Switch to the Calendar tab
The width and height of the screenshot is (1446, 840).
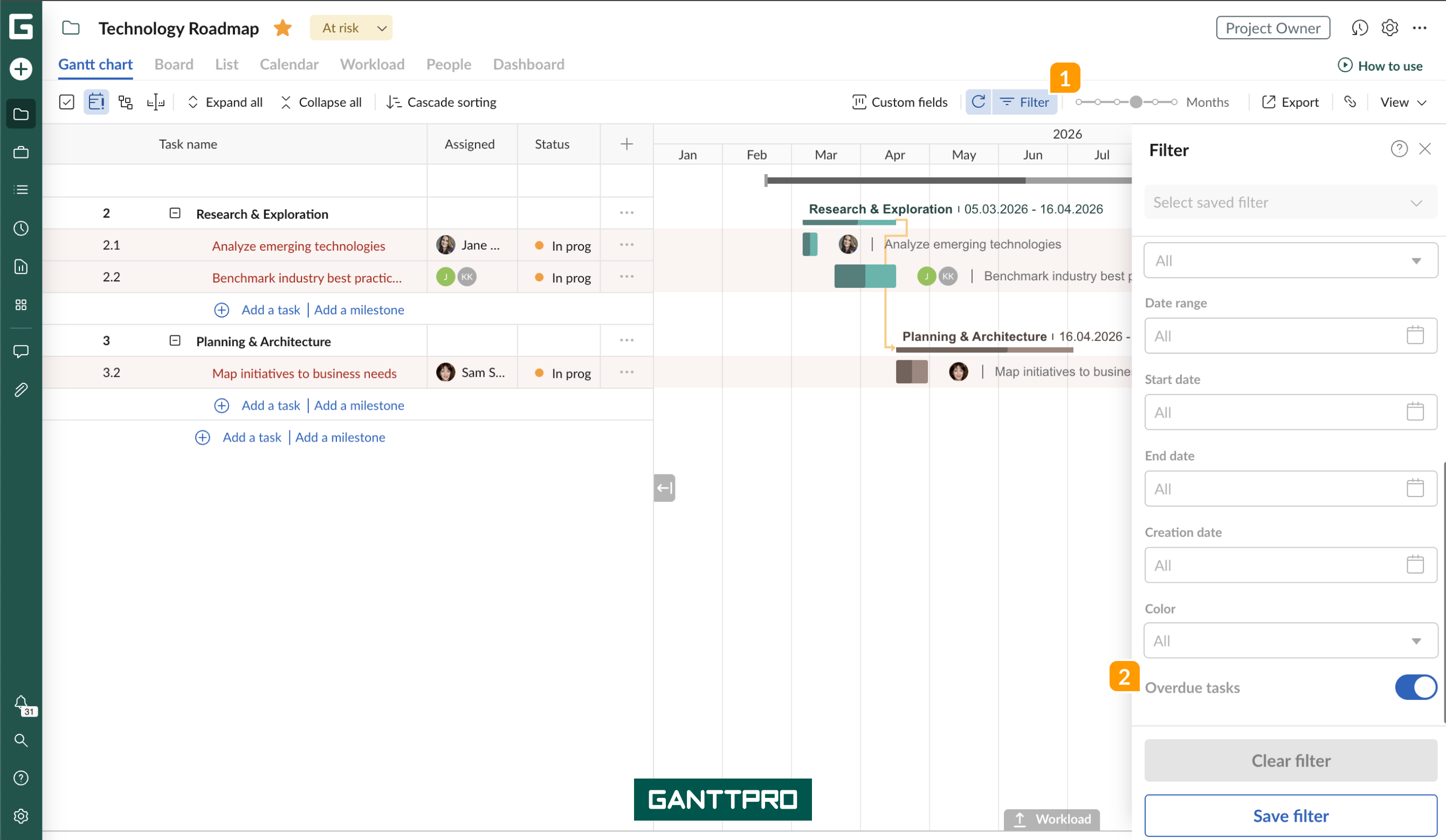[289, 64]
